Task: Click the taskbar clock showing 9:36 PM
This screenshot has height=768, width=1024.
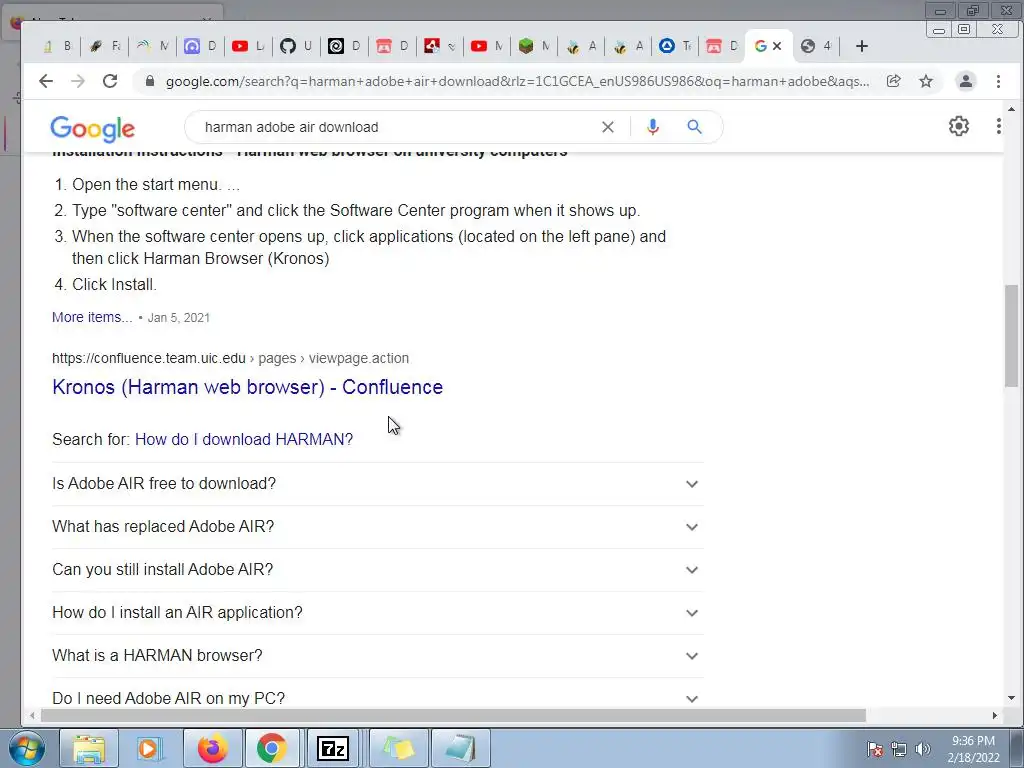Action: (974, 749)
